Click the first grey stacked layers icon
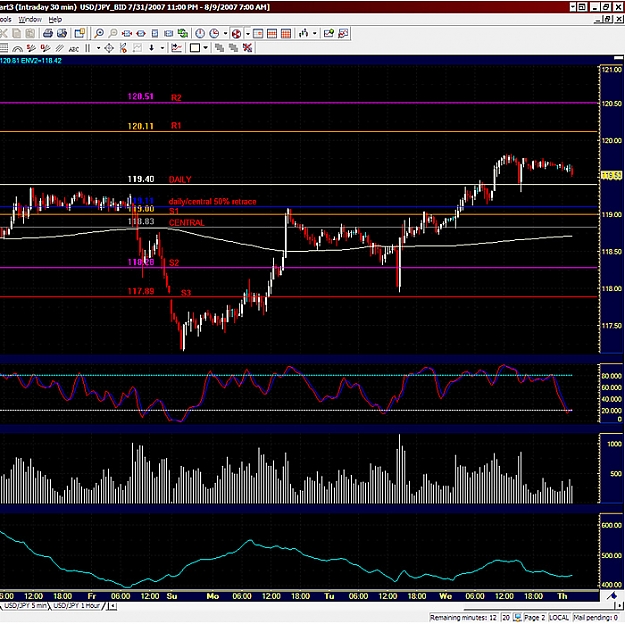The height and width of the screenshot is (624, 625). pos(219,48)
